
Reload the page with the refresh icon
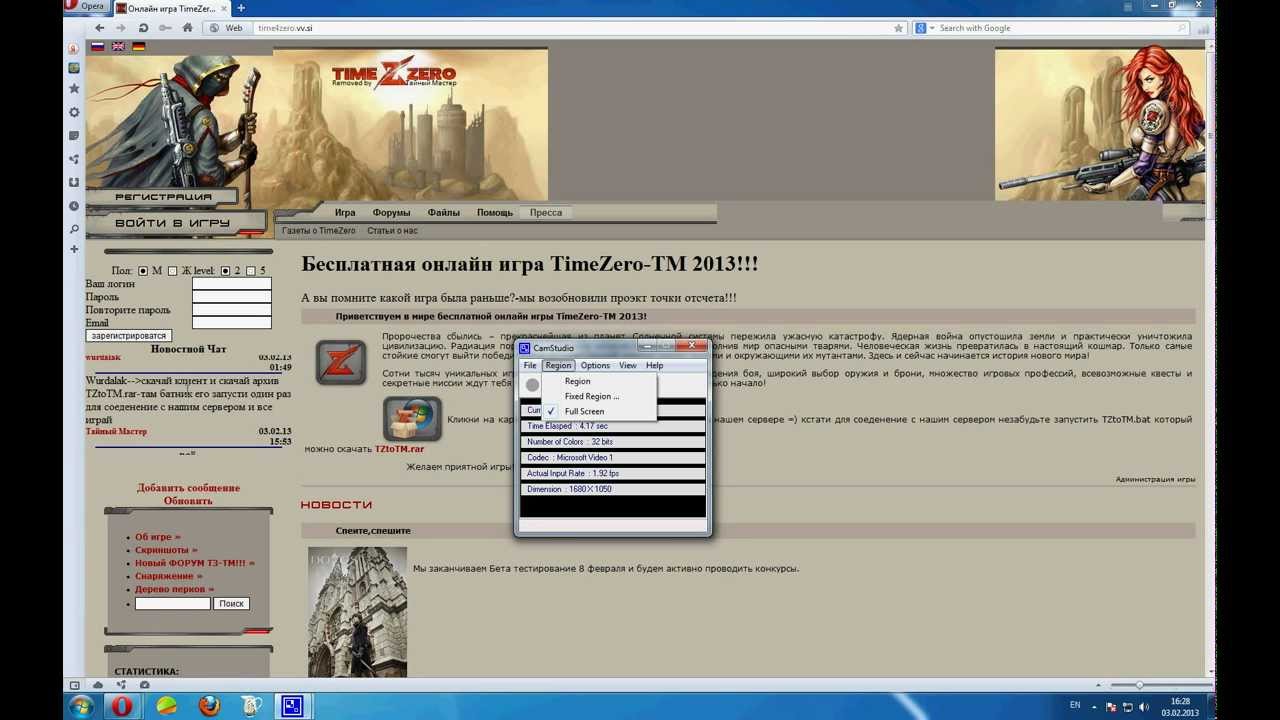pyautogui.click(x=144, y=28)
